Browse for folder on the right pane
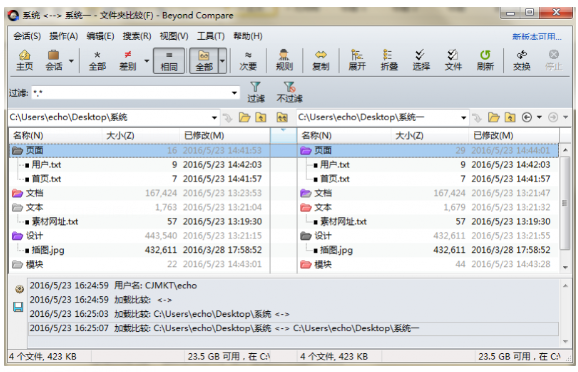 (494, 118)
